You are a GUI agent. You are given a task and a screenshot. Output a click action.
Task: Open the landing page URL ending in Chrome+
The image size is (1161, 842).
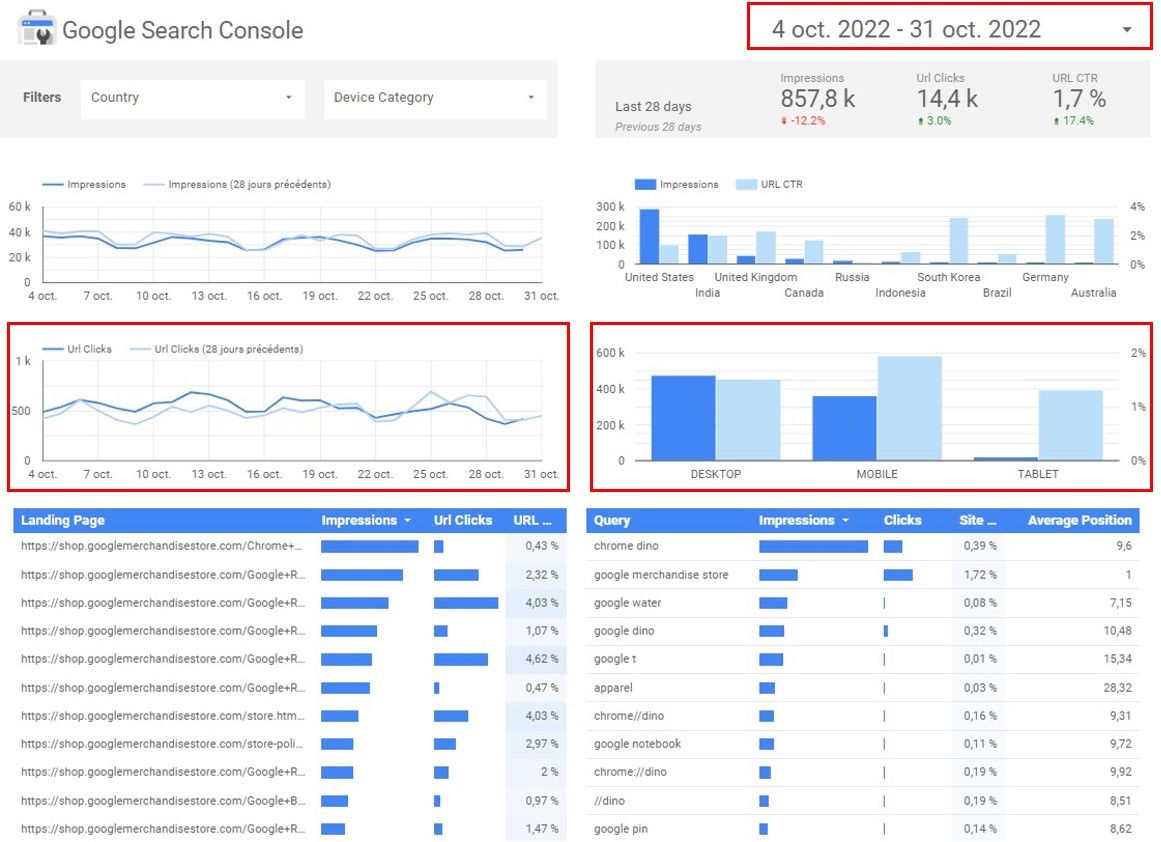point(161,546)
